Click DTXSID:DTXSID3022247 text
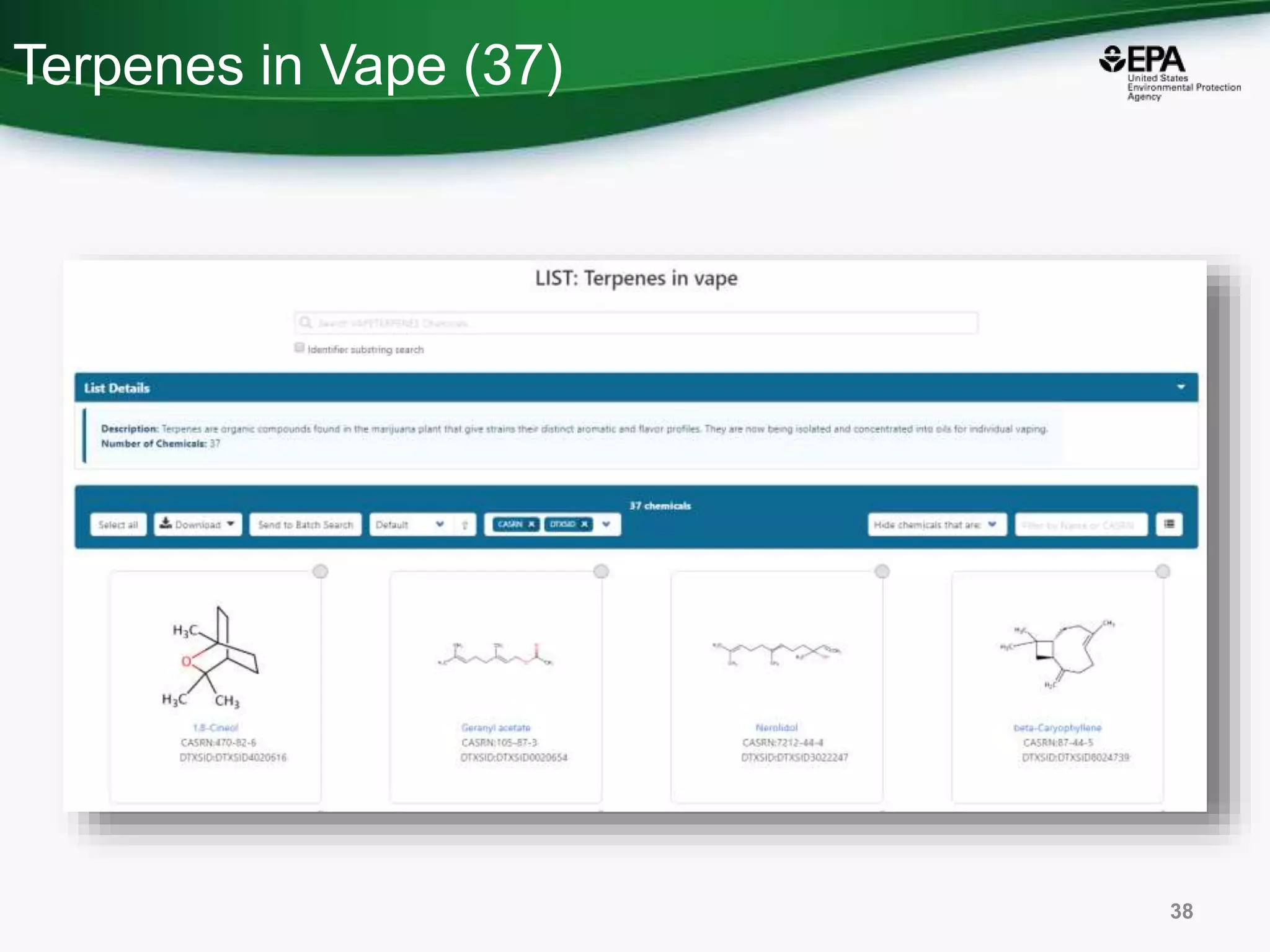The height and width of the screenshot is (952, 1270). (795, 757)
